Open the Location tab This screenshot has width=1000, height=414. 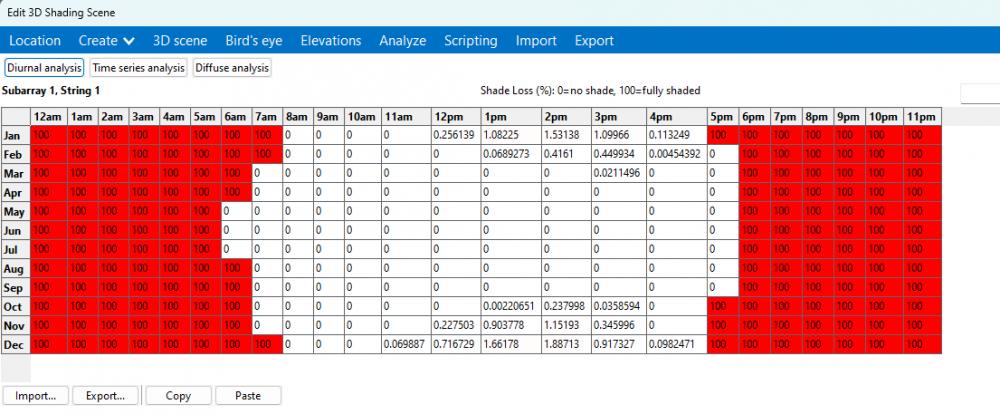click(x=35, y=41)
